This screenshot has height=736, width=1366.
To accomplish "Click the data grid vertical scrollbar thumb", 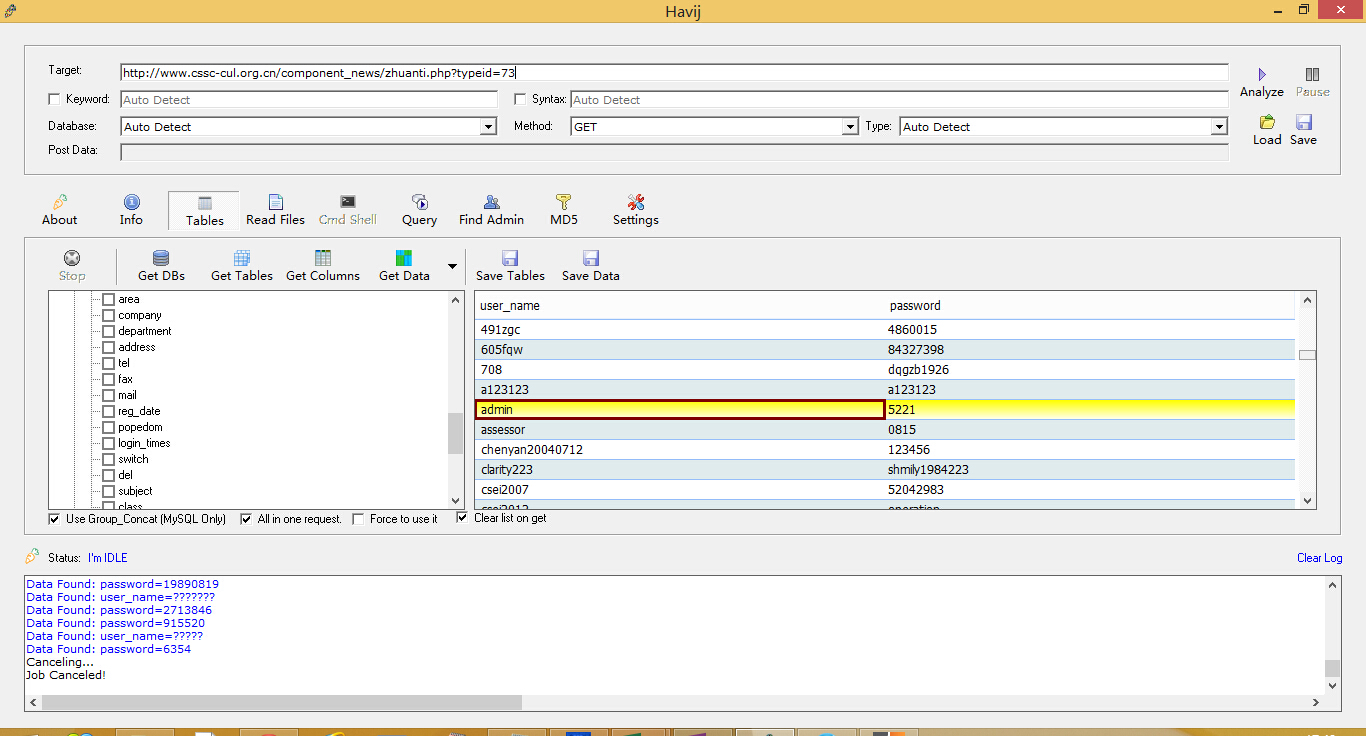I will point(1307,355).
